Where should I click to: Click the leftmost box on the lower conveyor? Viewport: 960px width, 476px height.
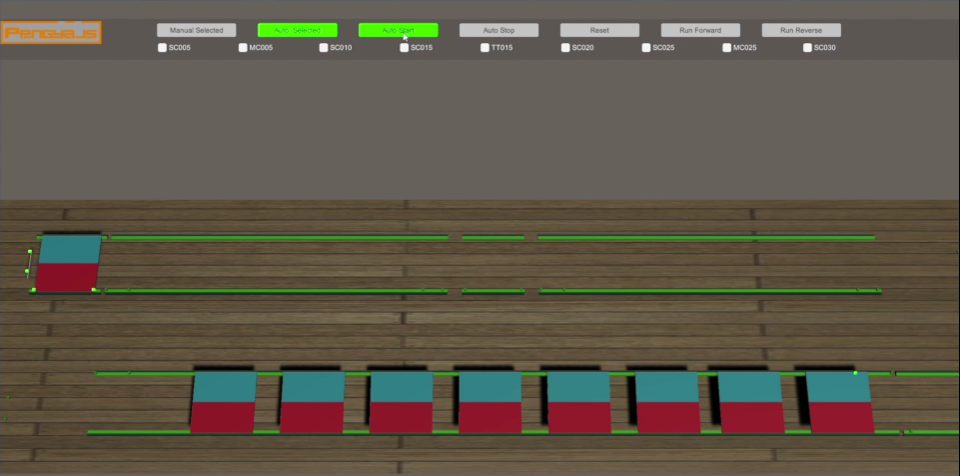point(223,402)
